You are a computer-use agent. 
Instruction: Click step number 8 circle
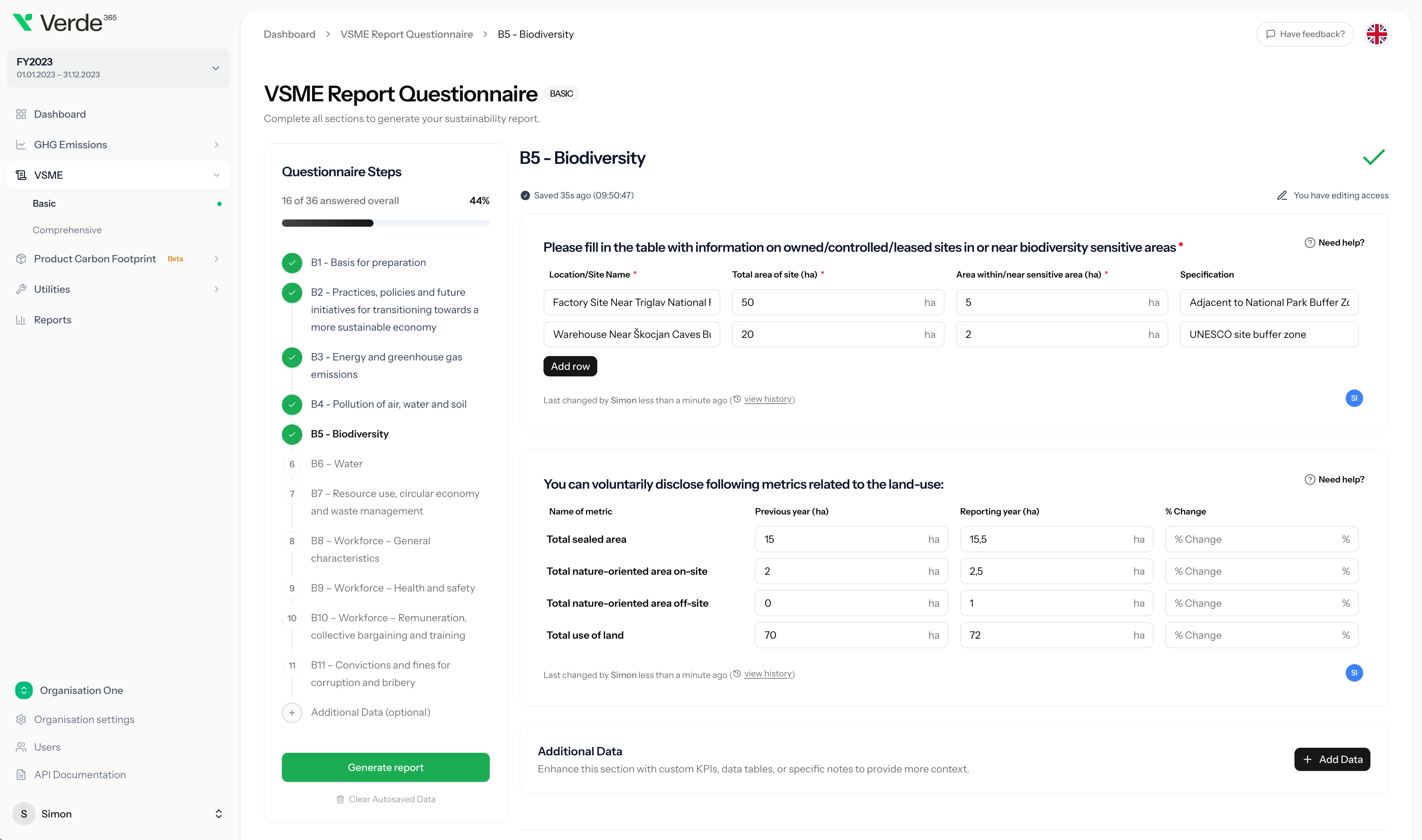pos(292,541)
